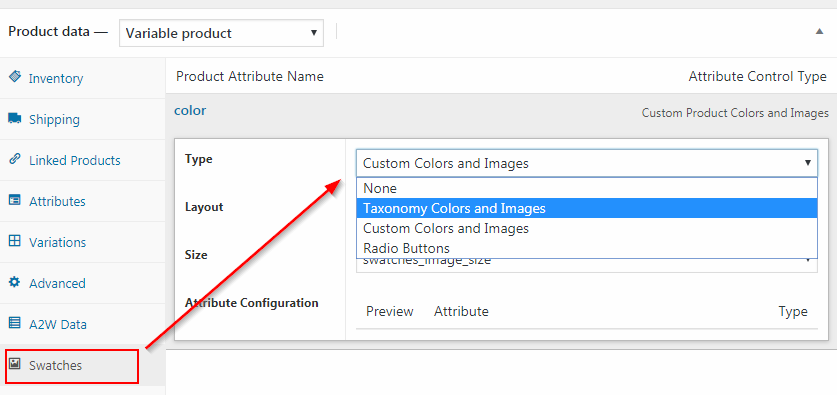Click the Attribute Configuration label
The width and height of the screenshot is (837, 395).
(x=251, y=303)
